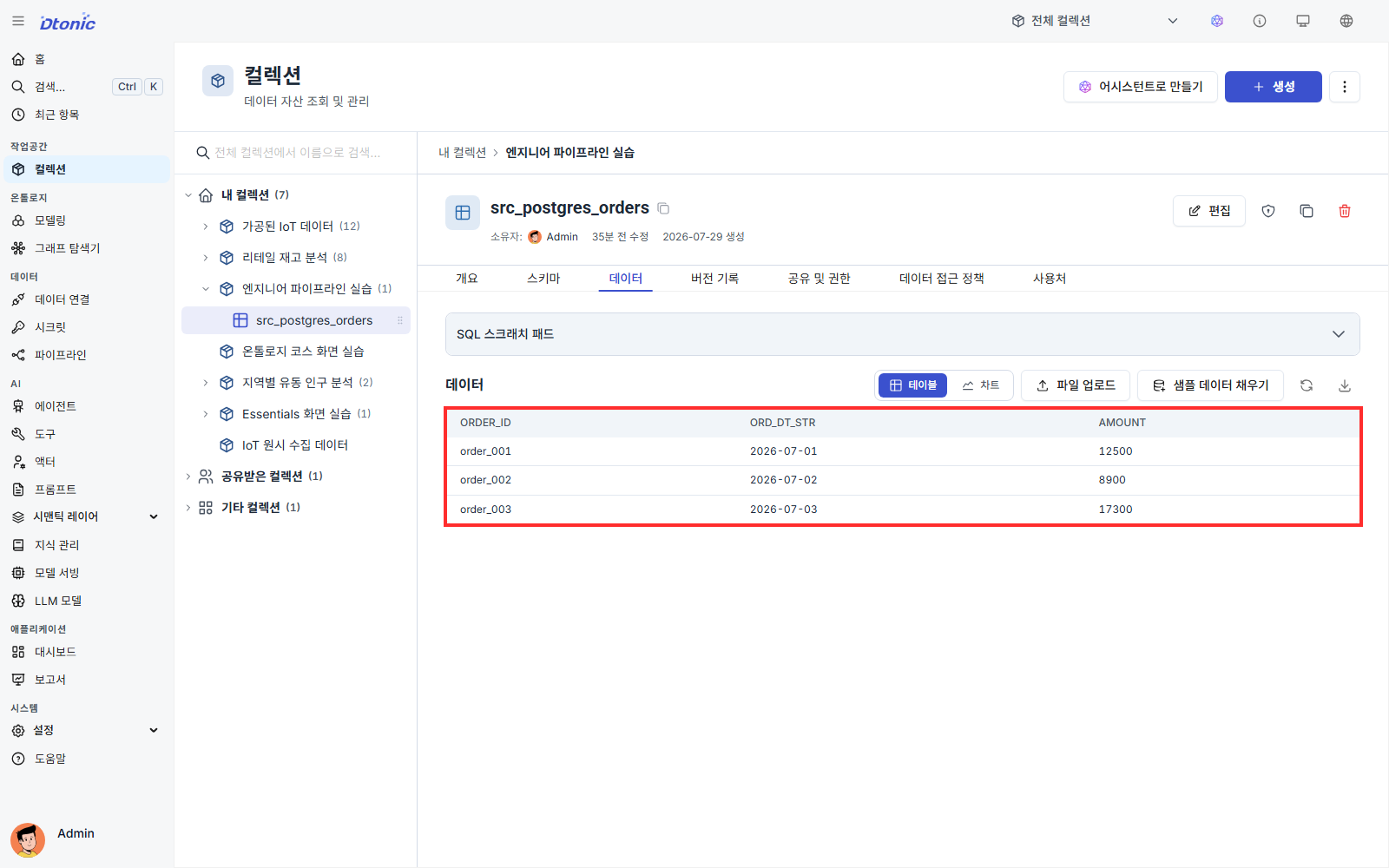Click the 파일 업로드 button
The height and width of the screenshot is (868, 1389).
(1076, 385)
